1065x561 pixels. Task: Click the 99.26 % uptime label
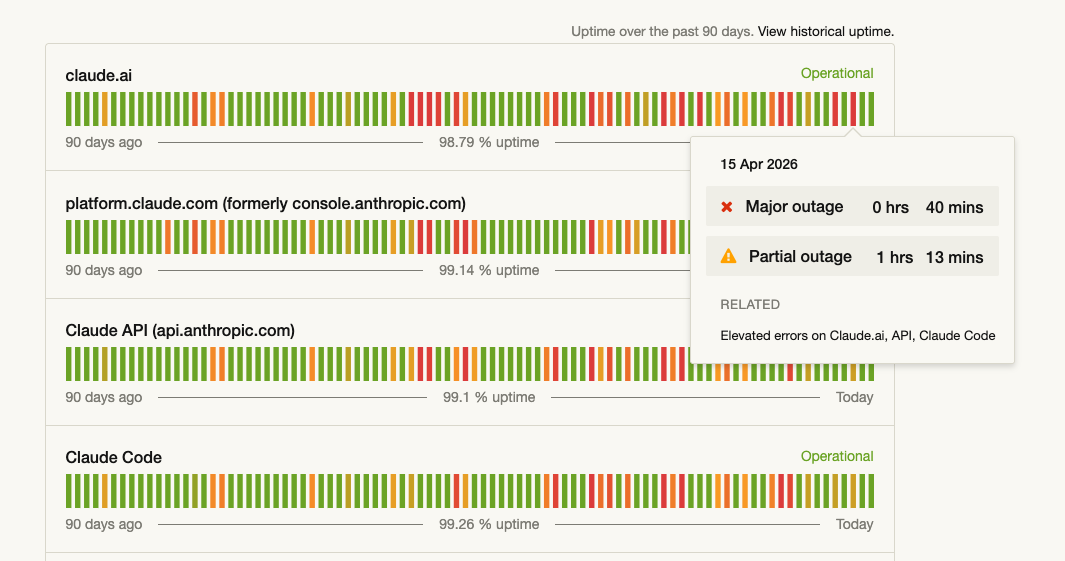click(489, 524)
